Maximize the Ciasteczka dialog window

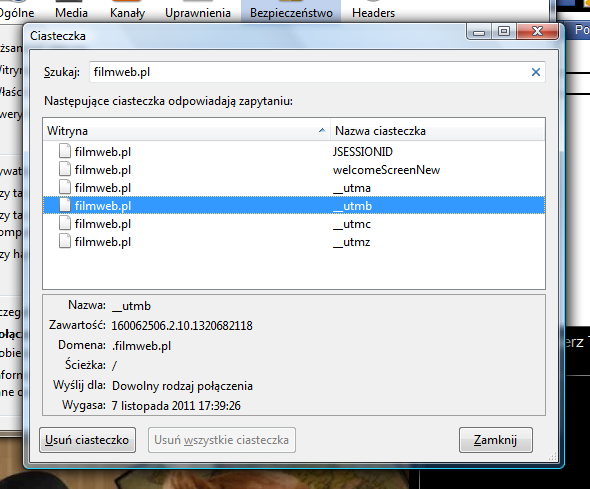[x=504, y=31]
